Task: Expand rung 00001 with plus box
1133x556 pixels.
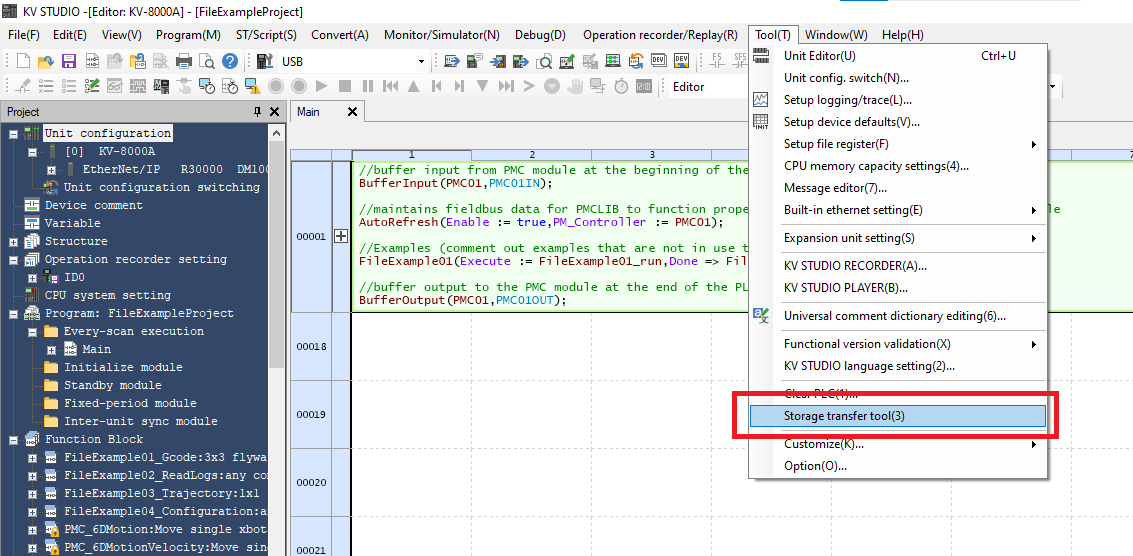Action: click(340, 237)
